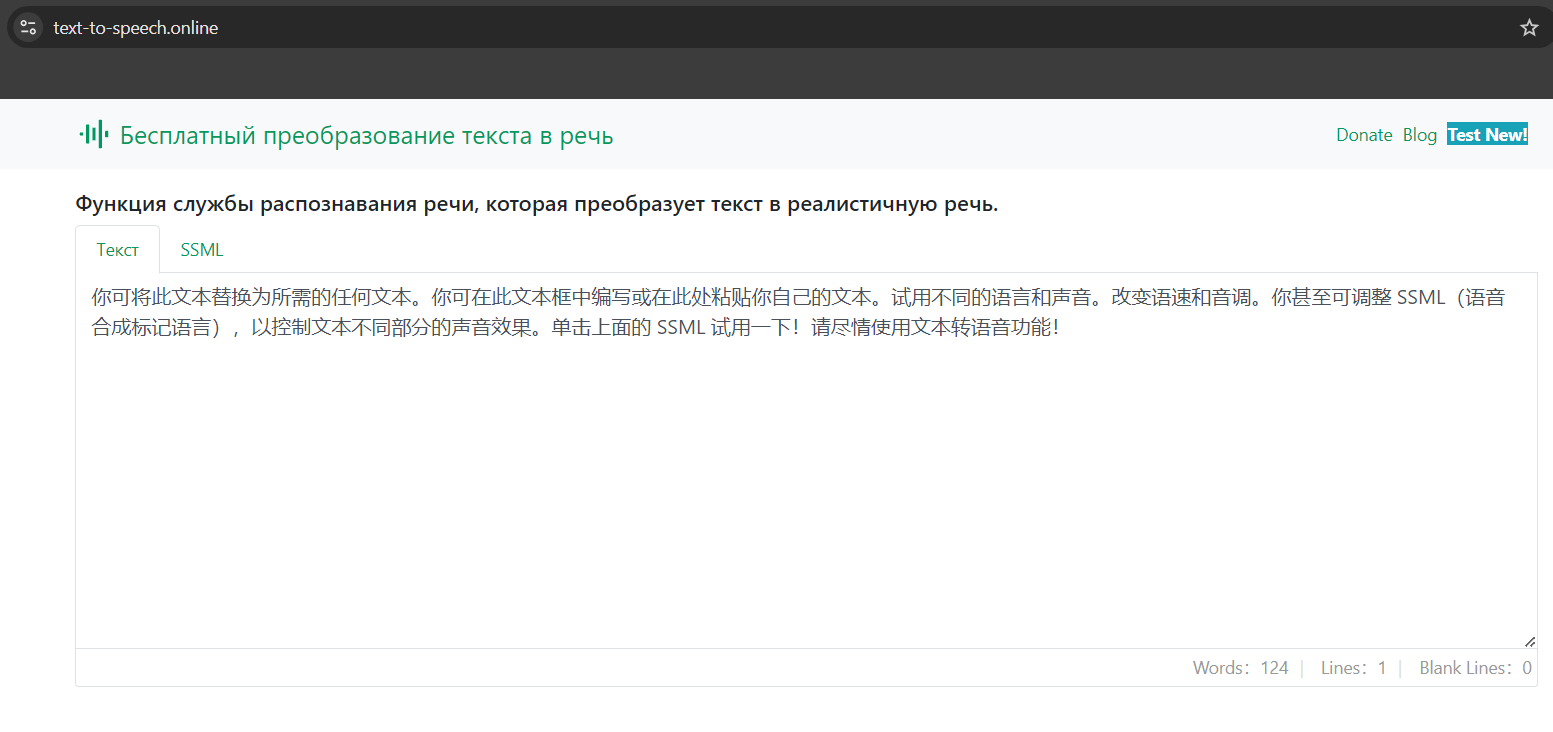Open the Blog link
The height and width of the screenshot is (732, 1553).
pos(1419,135)
